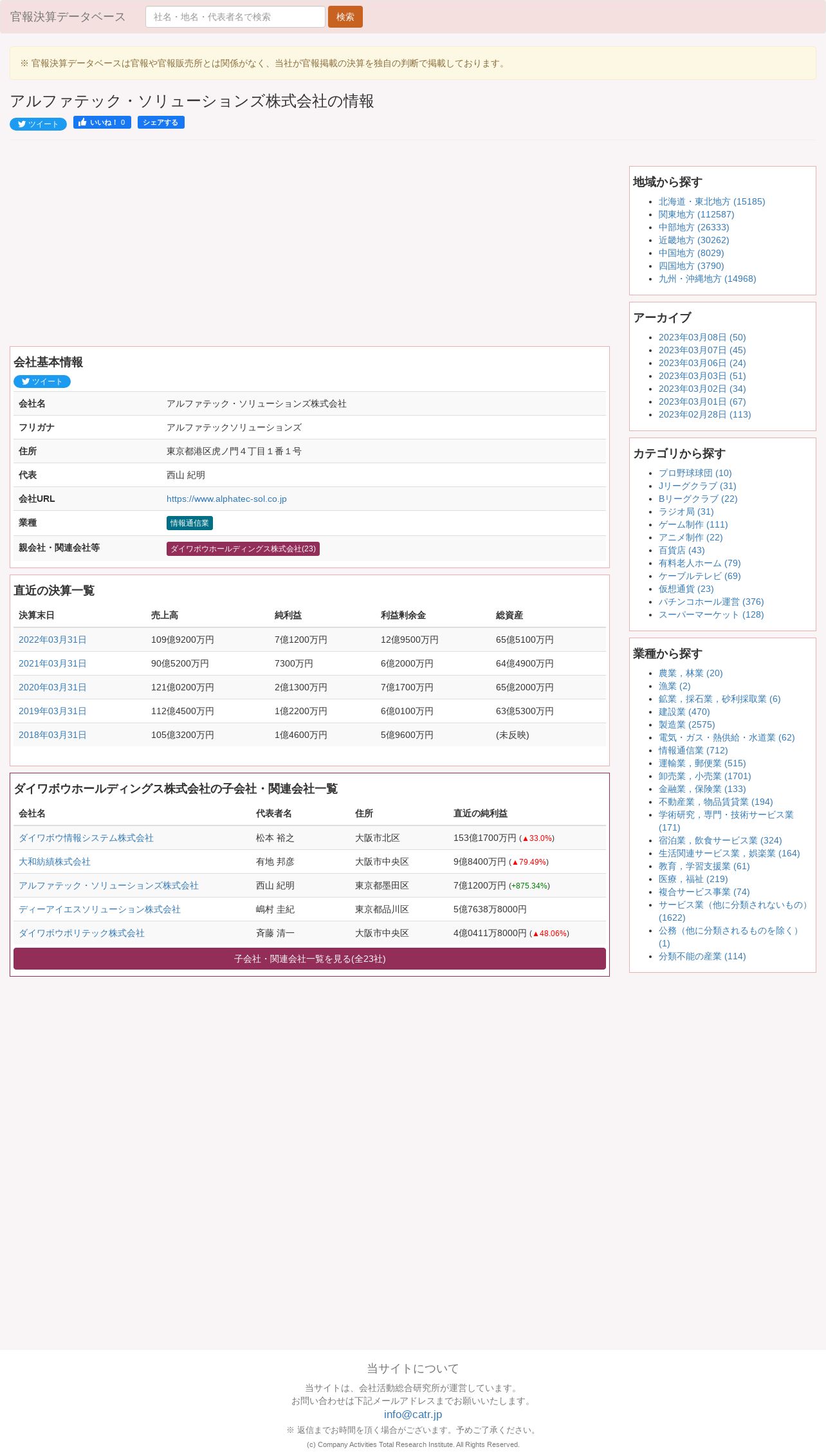The height and width of the screenshot is (1456, 826).
Task: Click the ダイワボウホールディングス株式会社(23) parent badge
Action: pyautogui.click(x=243, y=549)
